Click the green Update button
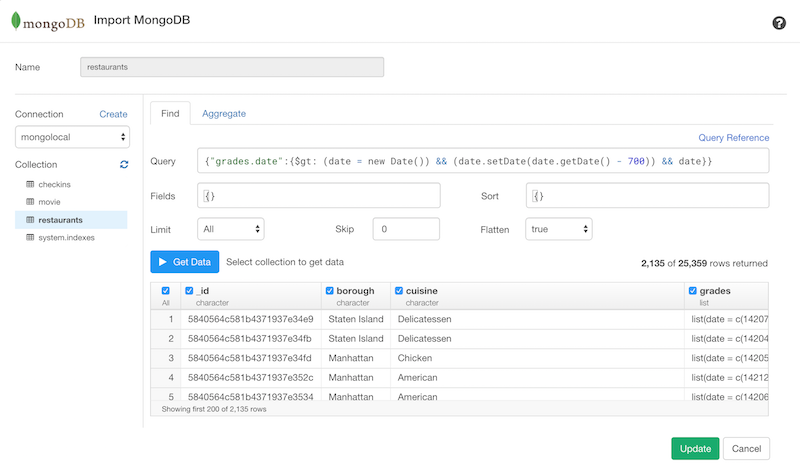800x466 pixels. (695, 449)
